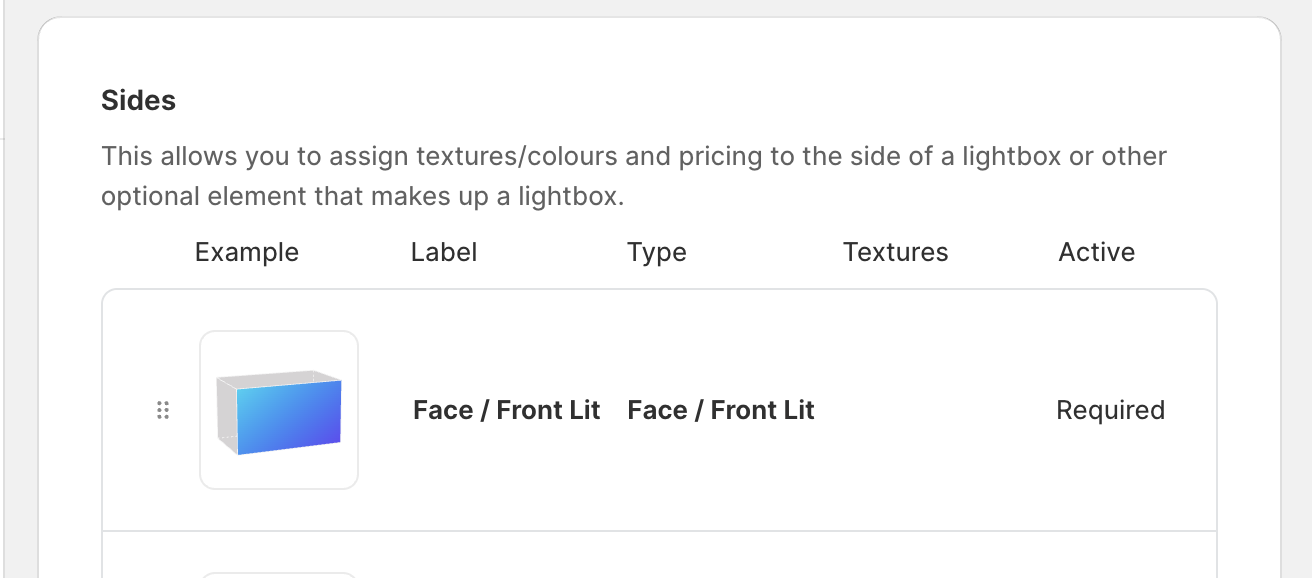This screenshot has width=1312, height=578.
Task: Click the Sides section heading
Action: 138,100
